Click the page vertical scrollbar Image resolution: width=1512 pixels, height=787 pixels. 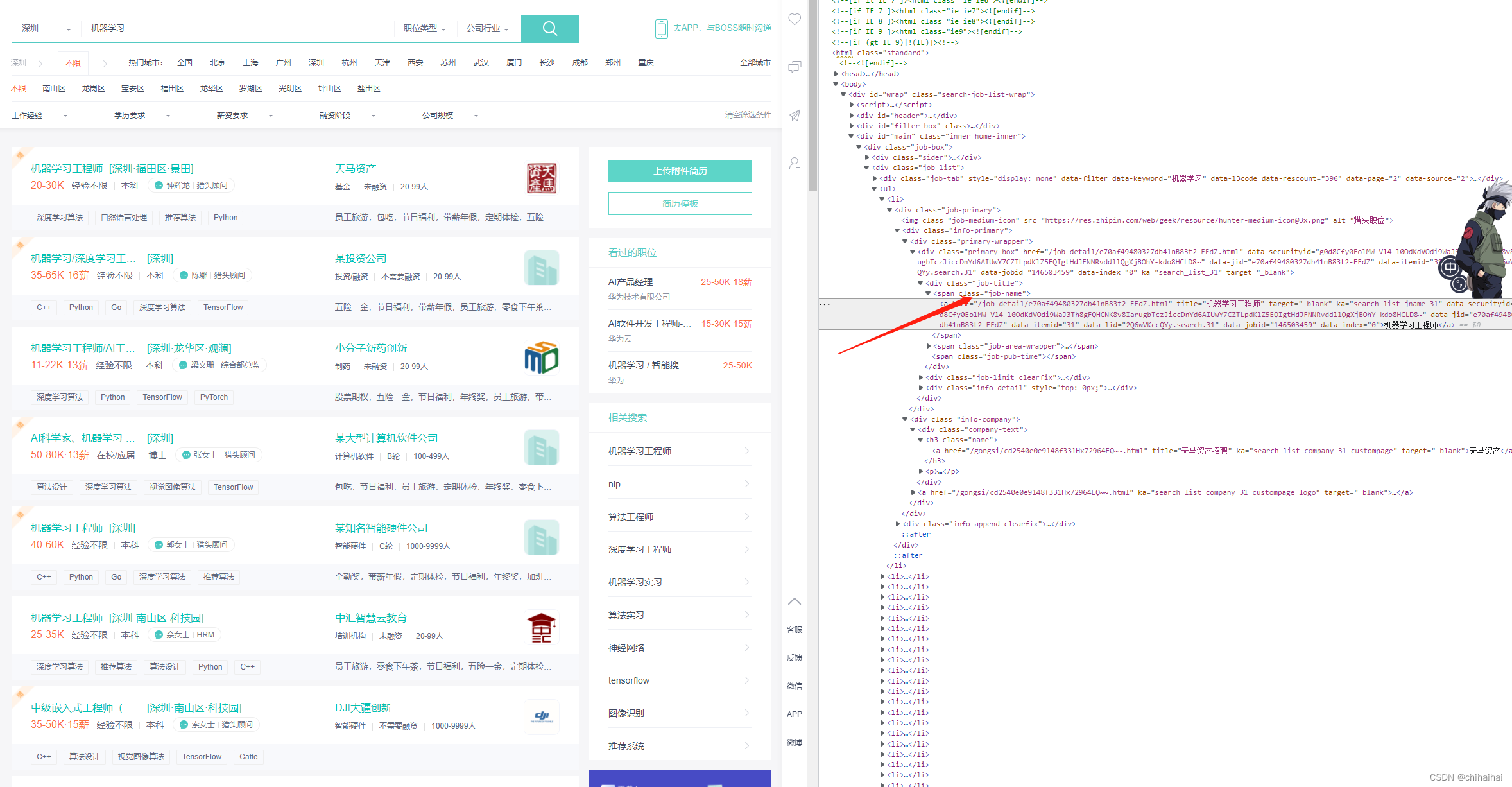tap(812, 96)
